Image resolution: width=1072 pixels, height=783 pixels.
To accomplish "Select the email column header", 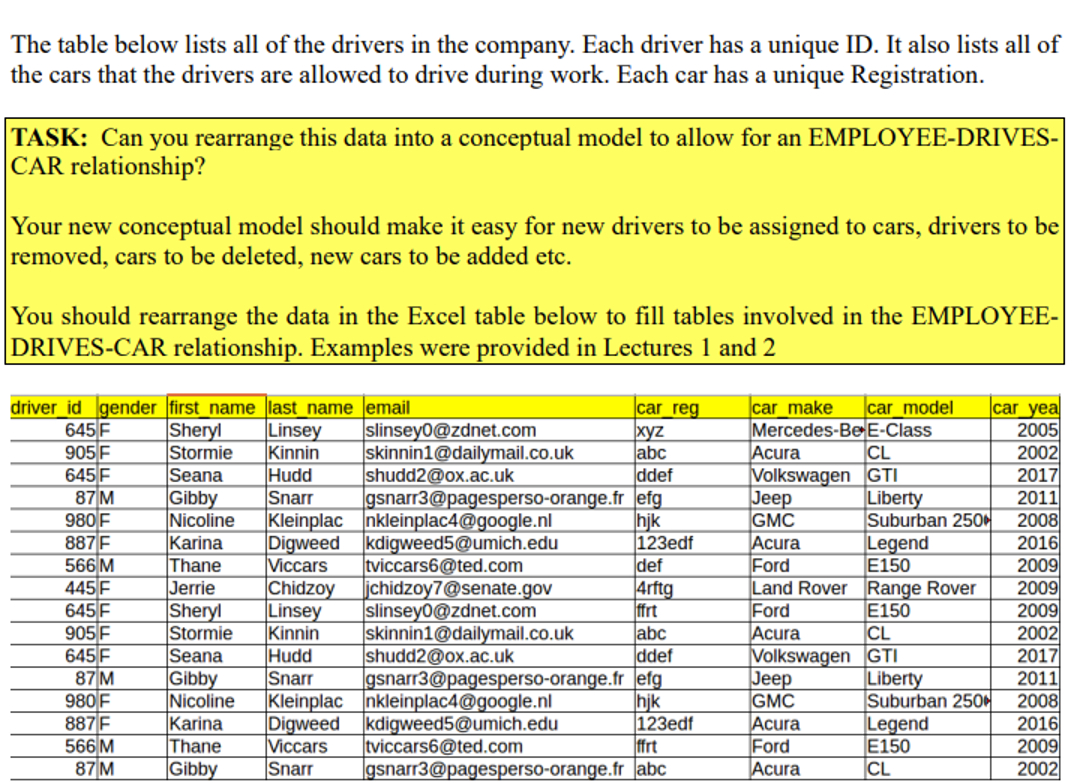I will tap(388, 407).
